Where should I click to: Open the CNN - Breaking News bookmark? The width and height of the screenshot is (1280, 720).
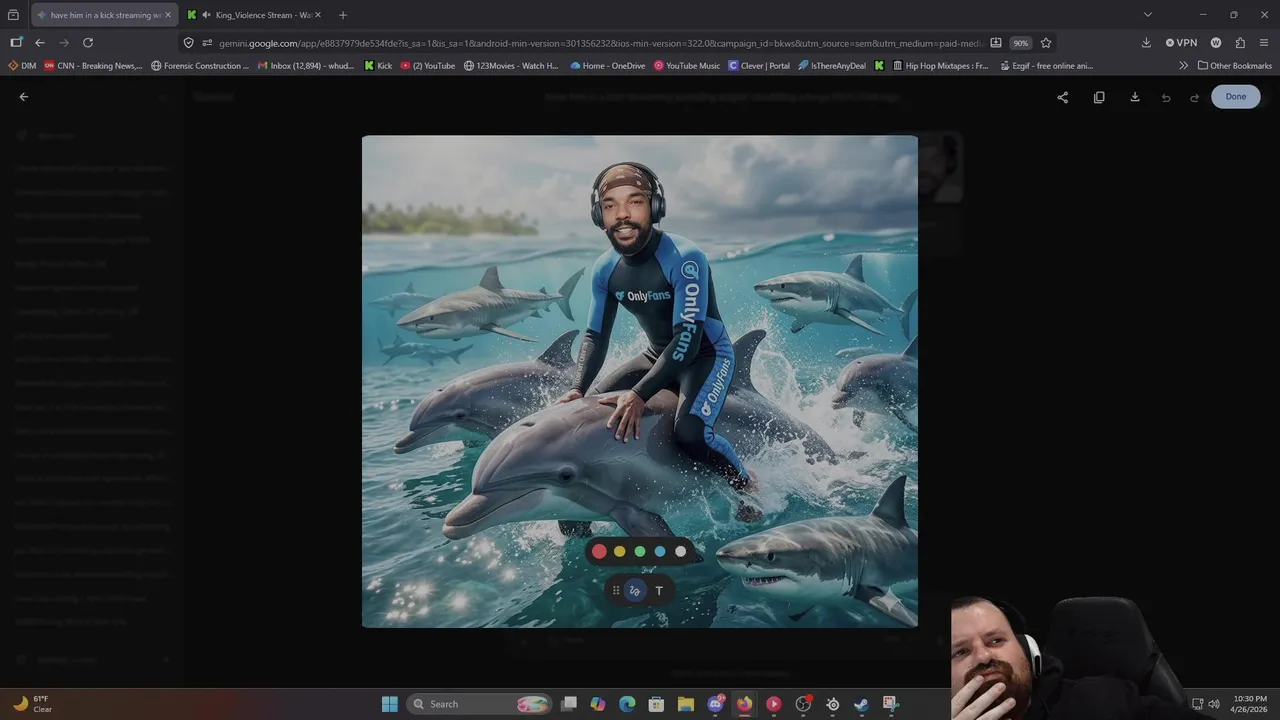click(93, 66)
